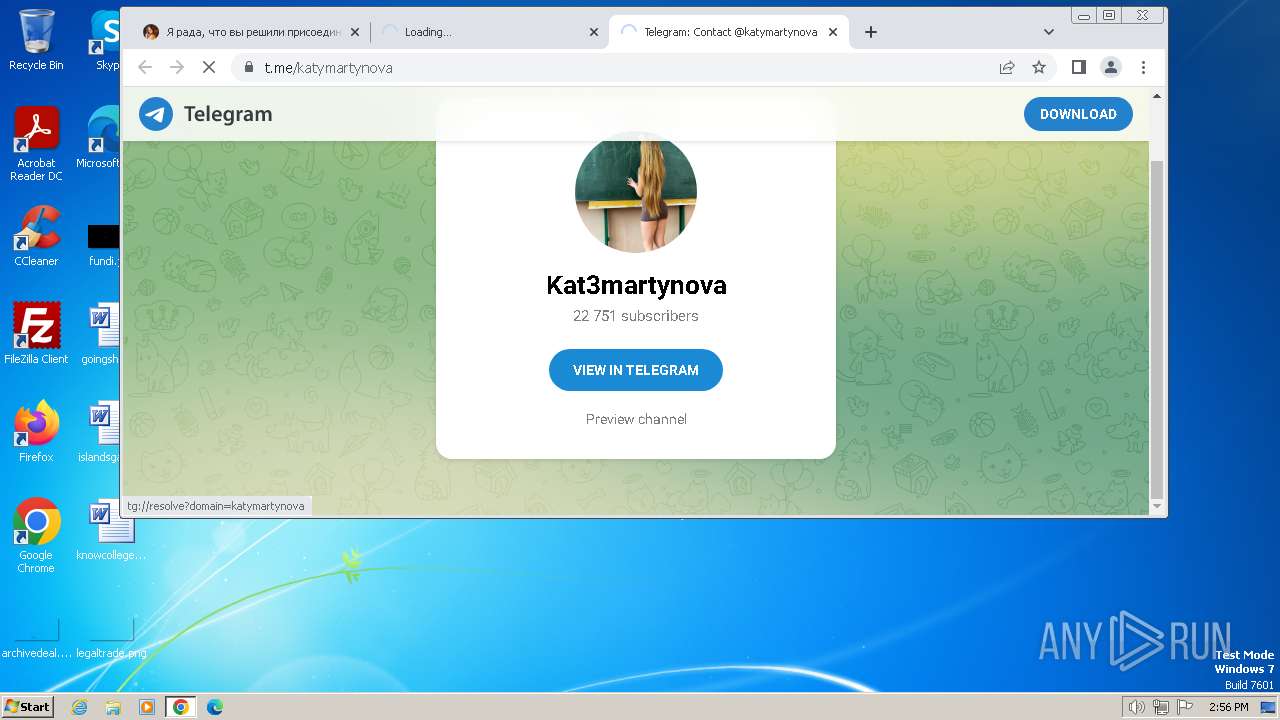
Task: Bookmark this tab with the star icon
Action: (1039, 67)
